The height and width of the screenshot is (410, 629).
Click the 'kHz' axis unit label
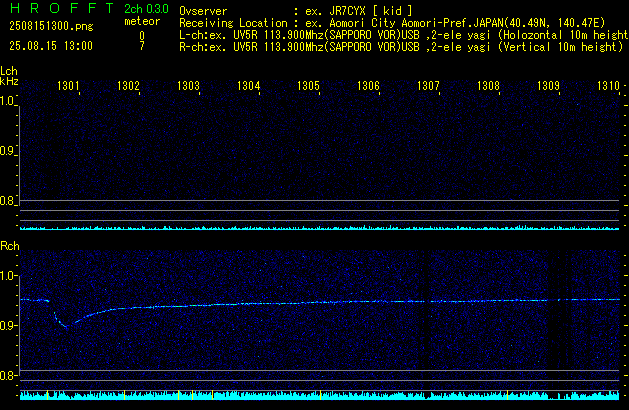(x=9, y=81)
